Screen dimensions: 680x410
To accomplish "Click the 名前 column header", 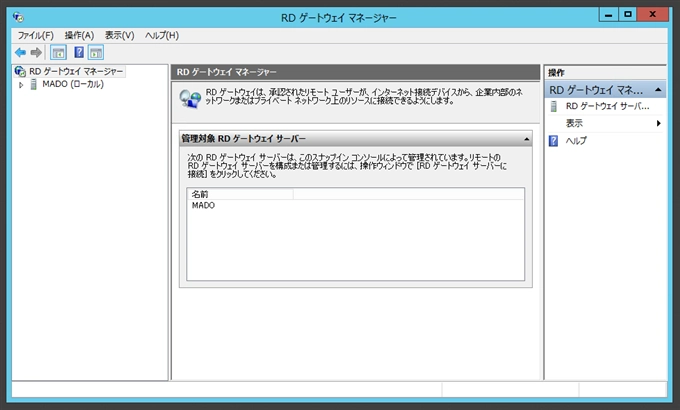I will point(240,194).
